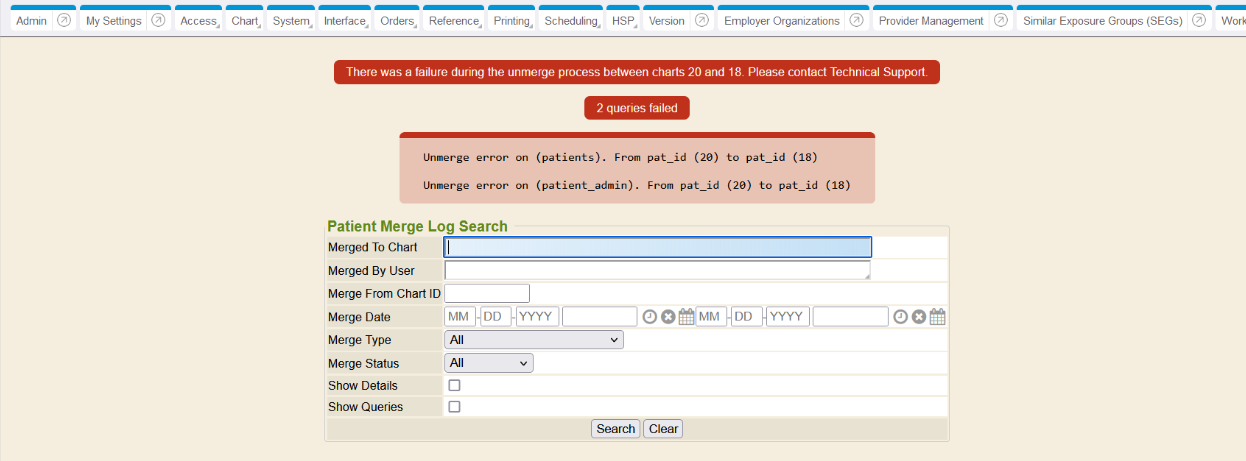Click the arrow icon beside Admin
Image resolution: width=1246 pixels, height=461 pixels.
coord(64,21)
